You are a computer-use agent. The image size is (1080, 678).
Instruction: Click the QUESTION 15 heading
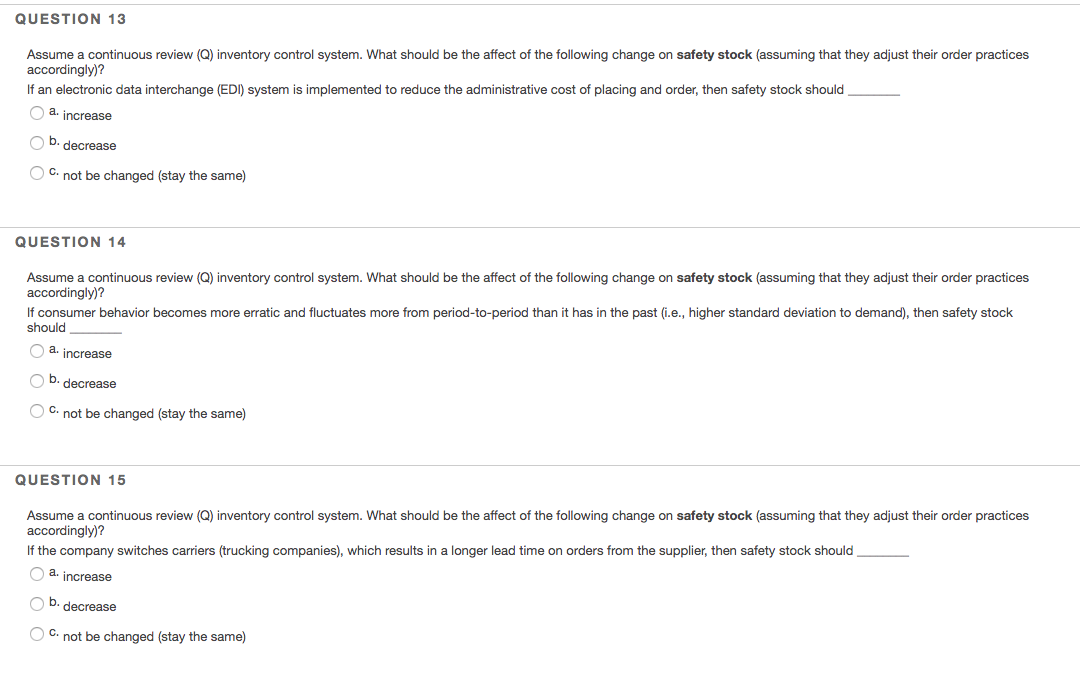coord(70,479)
